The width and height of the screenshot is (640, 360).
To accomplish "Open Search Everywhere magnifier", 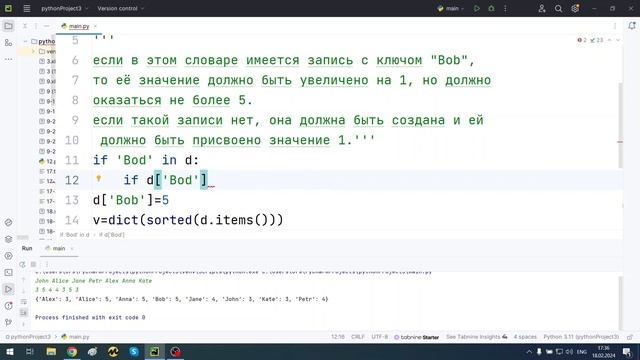I will pos(558,8).
